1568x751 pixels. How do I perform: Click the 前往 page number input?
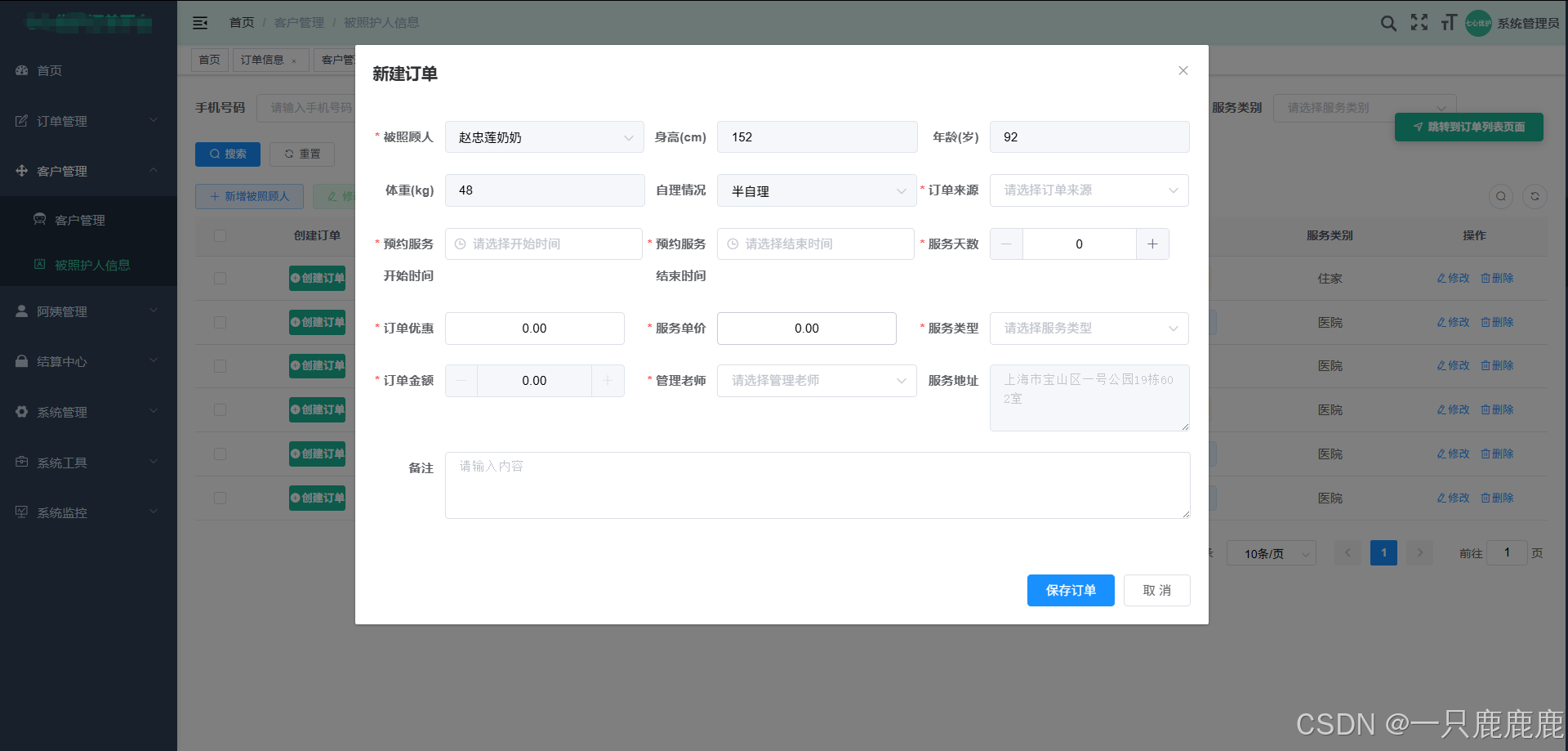[x=1507, y=553]
